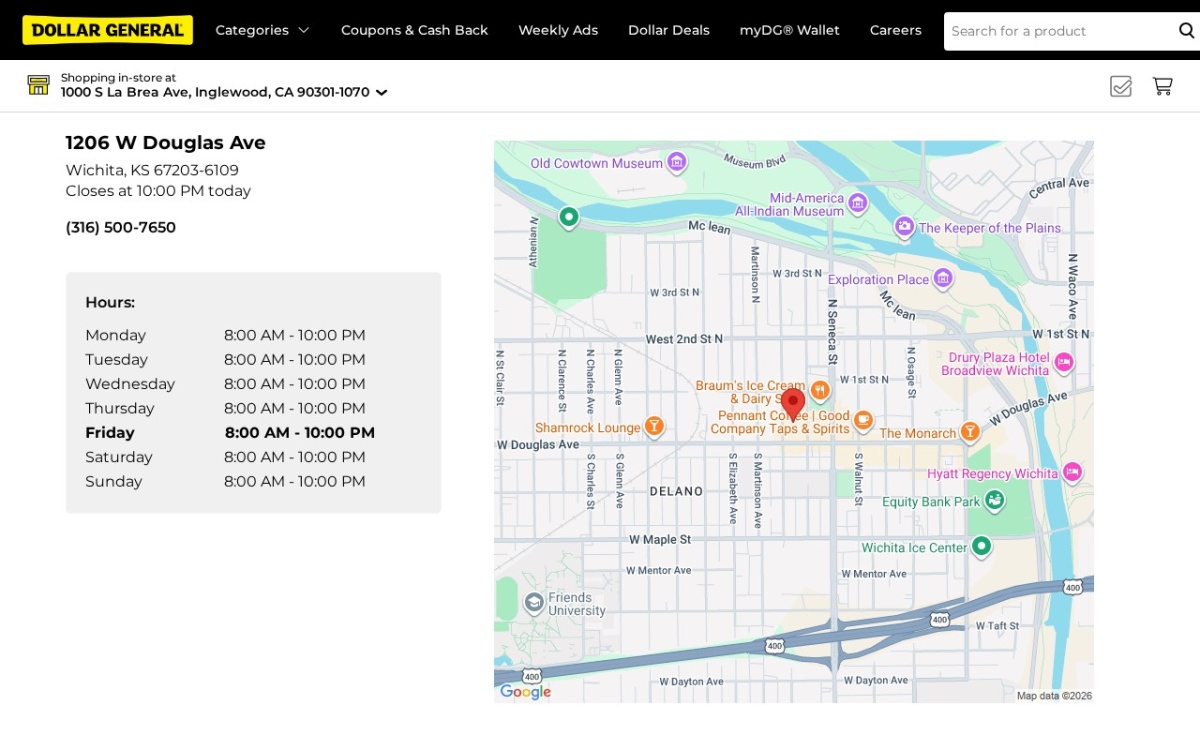Expand the Categories dropdown menu
The height and width of the screenshot is (750, 1200).
[x=262, y=30]
